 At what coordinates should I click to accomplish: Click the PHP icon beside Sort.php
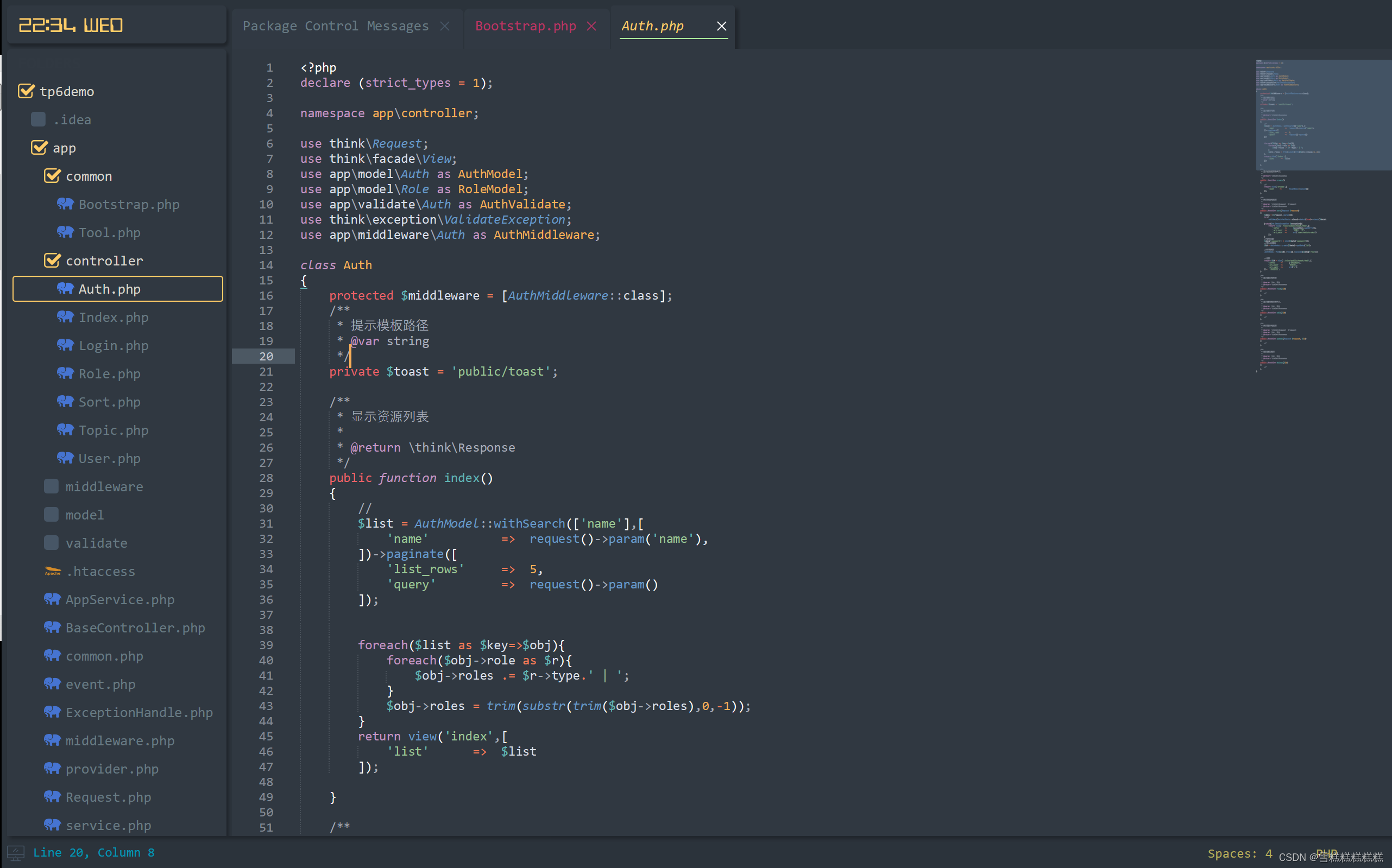66,401
